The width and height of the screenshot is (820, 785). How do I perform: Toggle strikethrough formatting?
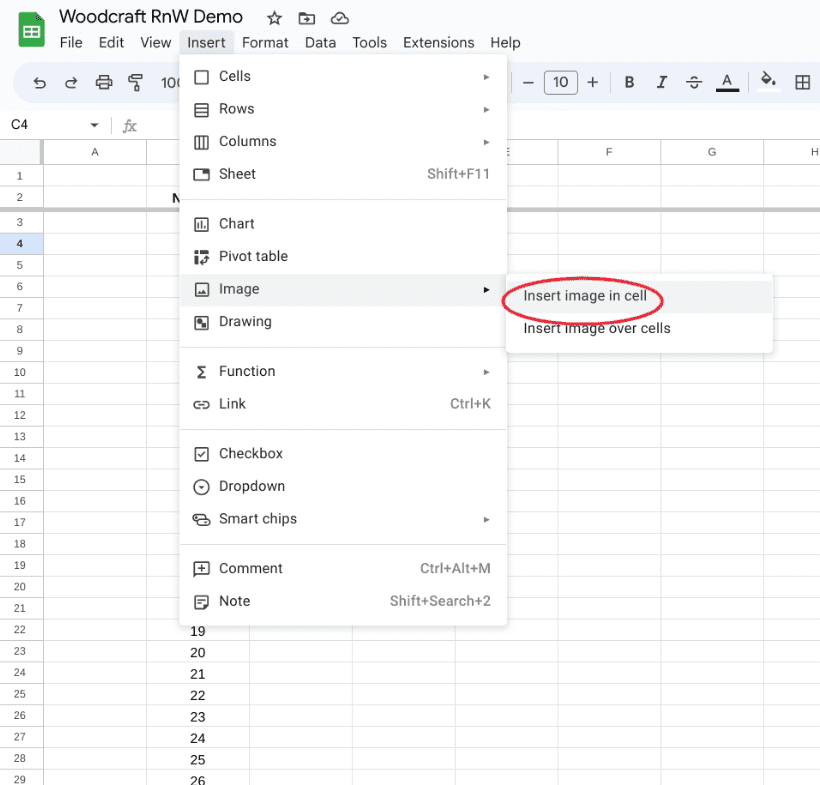pos(694,82)
